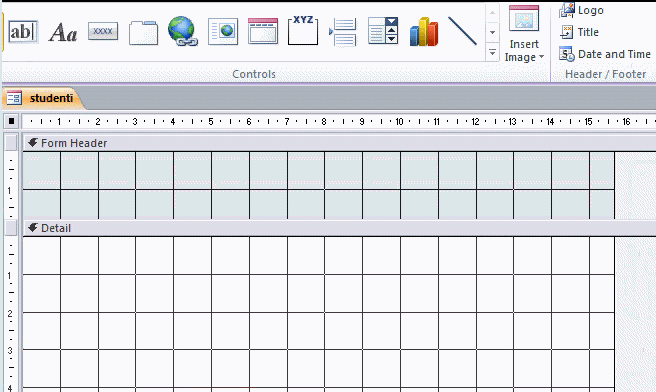Select the Insert Page Break control
656x392 pixels.
pos(343,32)
